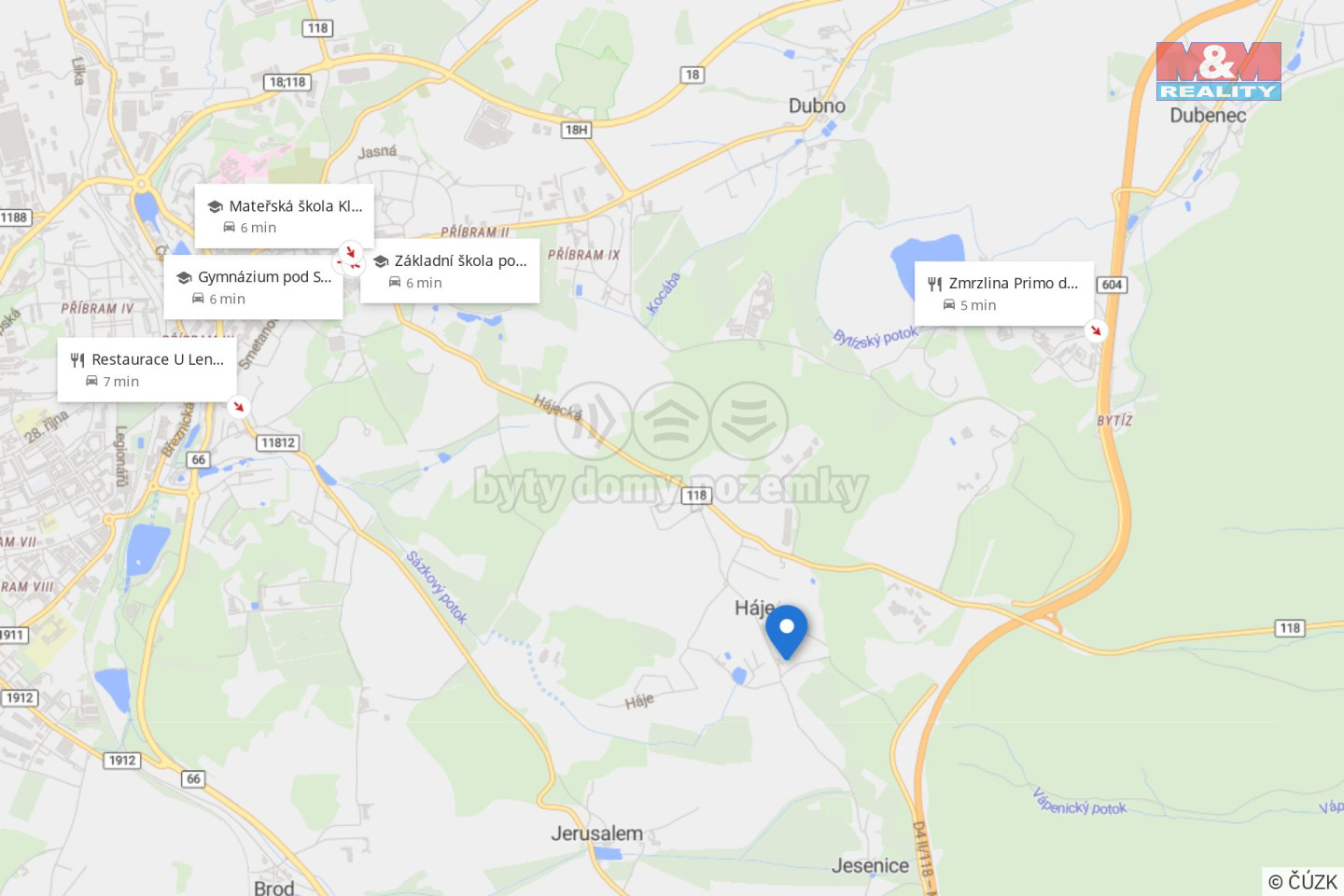The image size is (1344, 896).
Task: Select the Základní škola po... info card
Action: (450, 271)
